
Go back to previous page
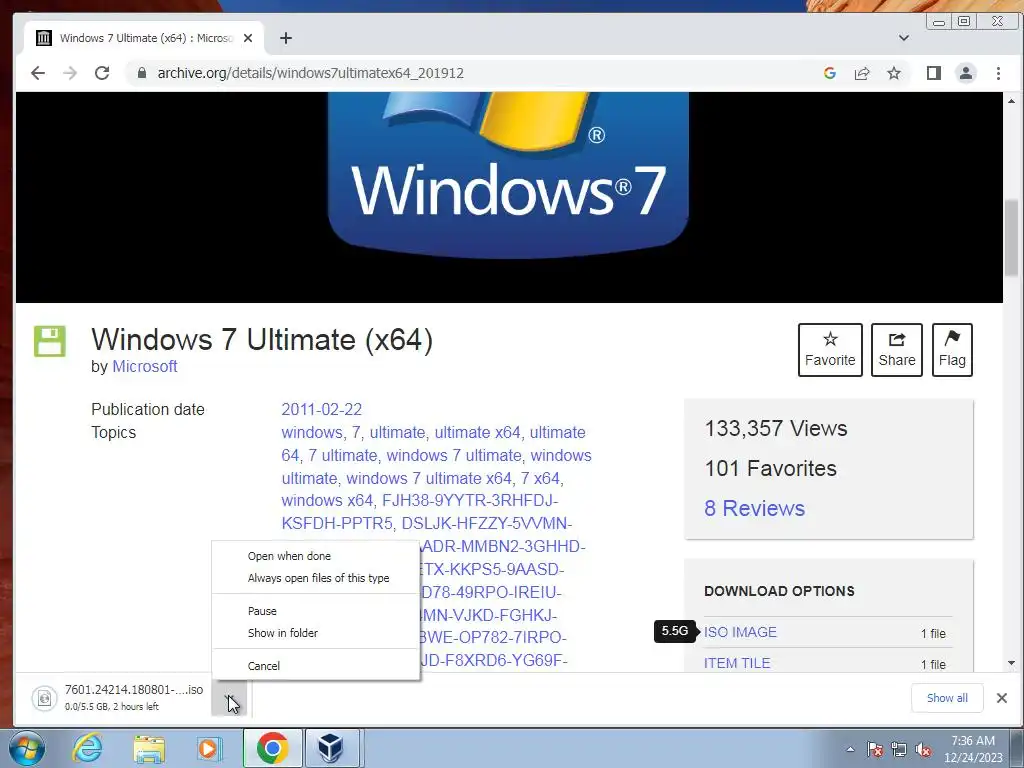point(38,73)
